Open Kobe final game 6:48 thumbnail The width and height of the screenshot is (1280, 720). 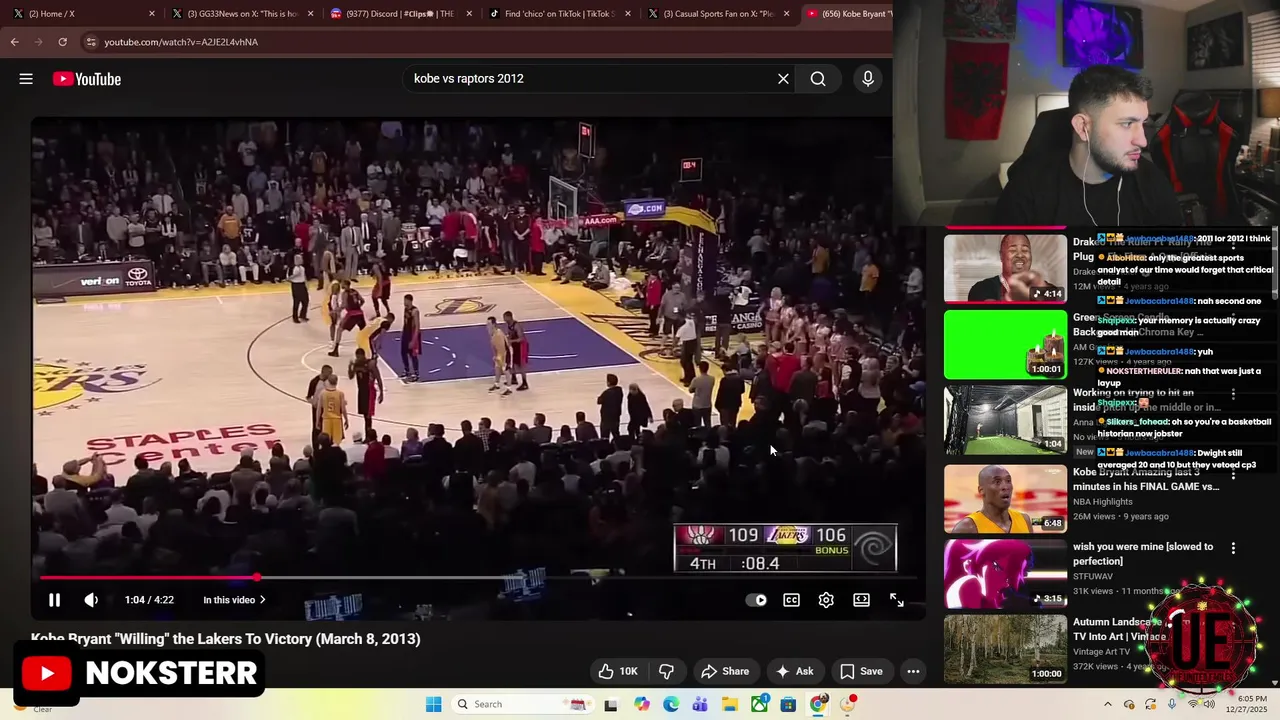1005,498
